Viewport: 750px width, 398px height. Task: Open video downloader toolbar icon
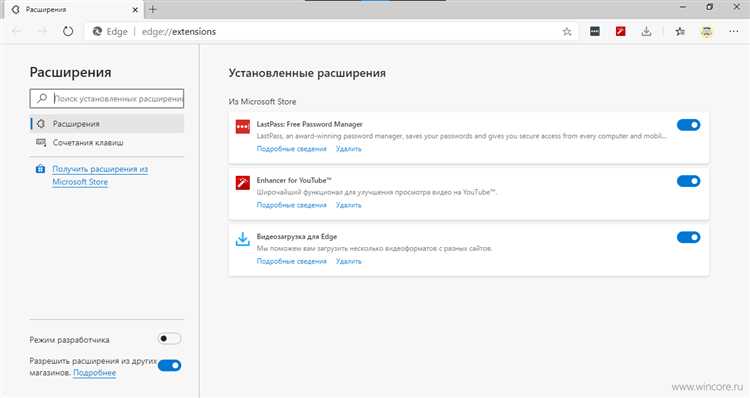click(646, 32)
